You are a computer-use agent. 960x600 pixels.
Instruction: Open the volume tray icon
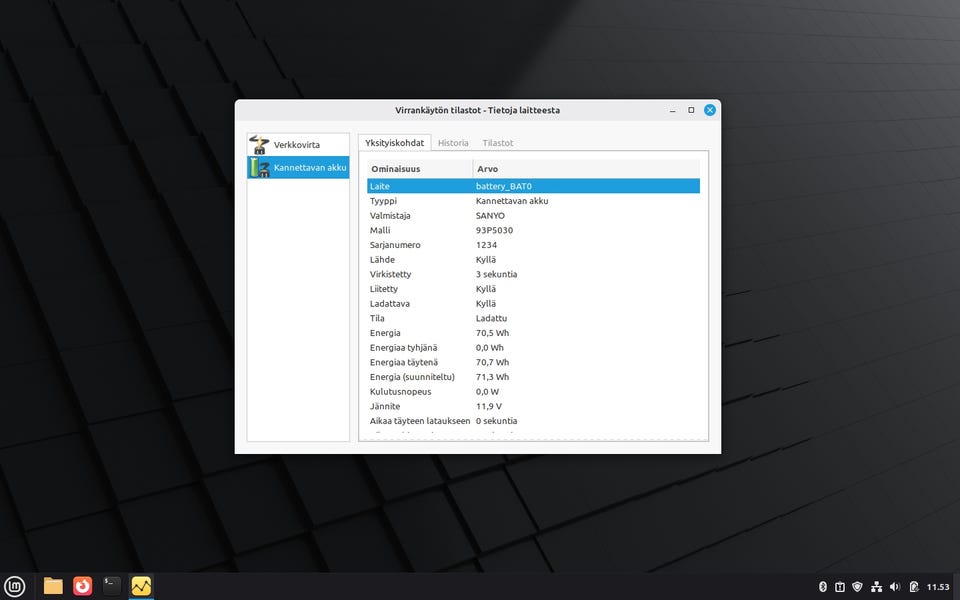pyautogui.click(x=895, y=587)
